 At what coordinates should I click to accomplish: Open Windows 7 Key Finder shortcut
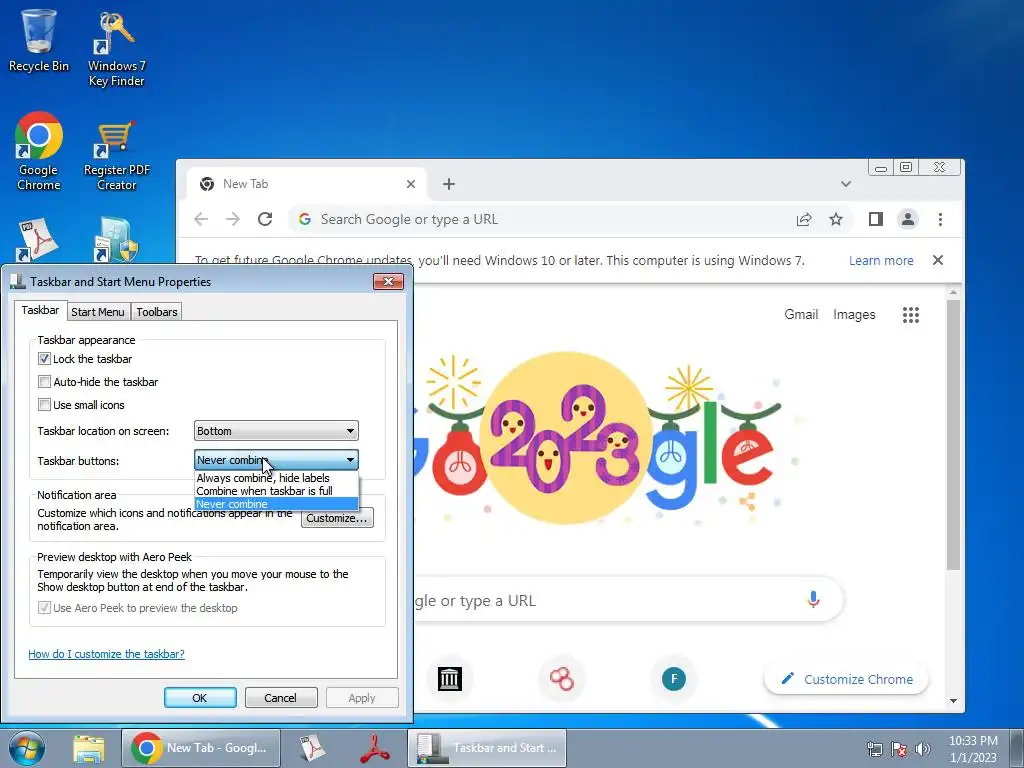(x=116, y=49)
